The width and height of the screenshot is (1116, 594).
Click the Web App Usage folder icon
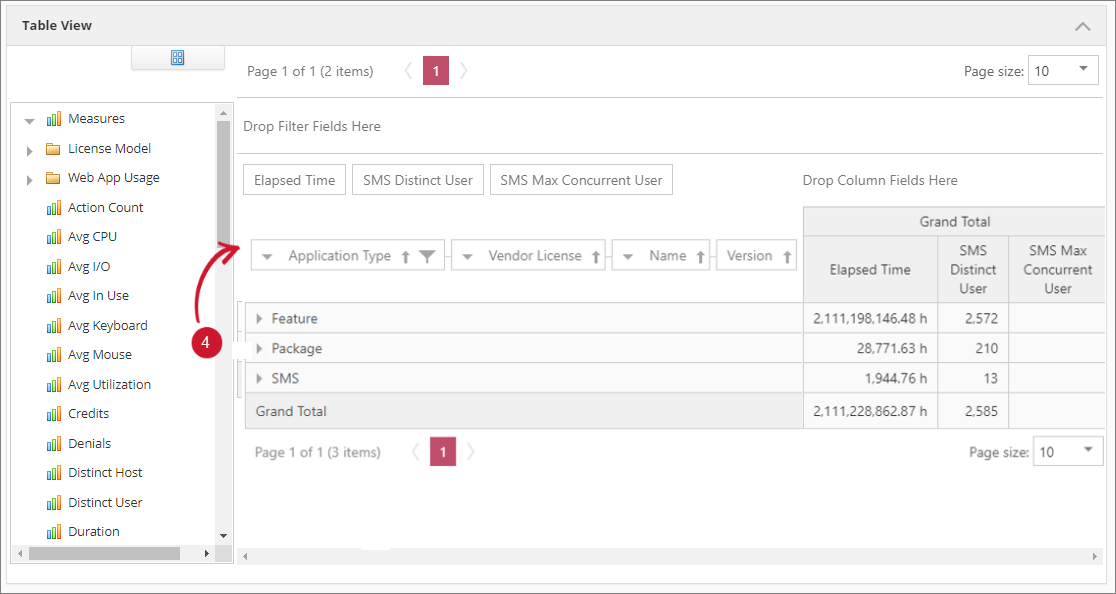pos(53,178)
